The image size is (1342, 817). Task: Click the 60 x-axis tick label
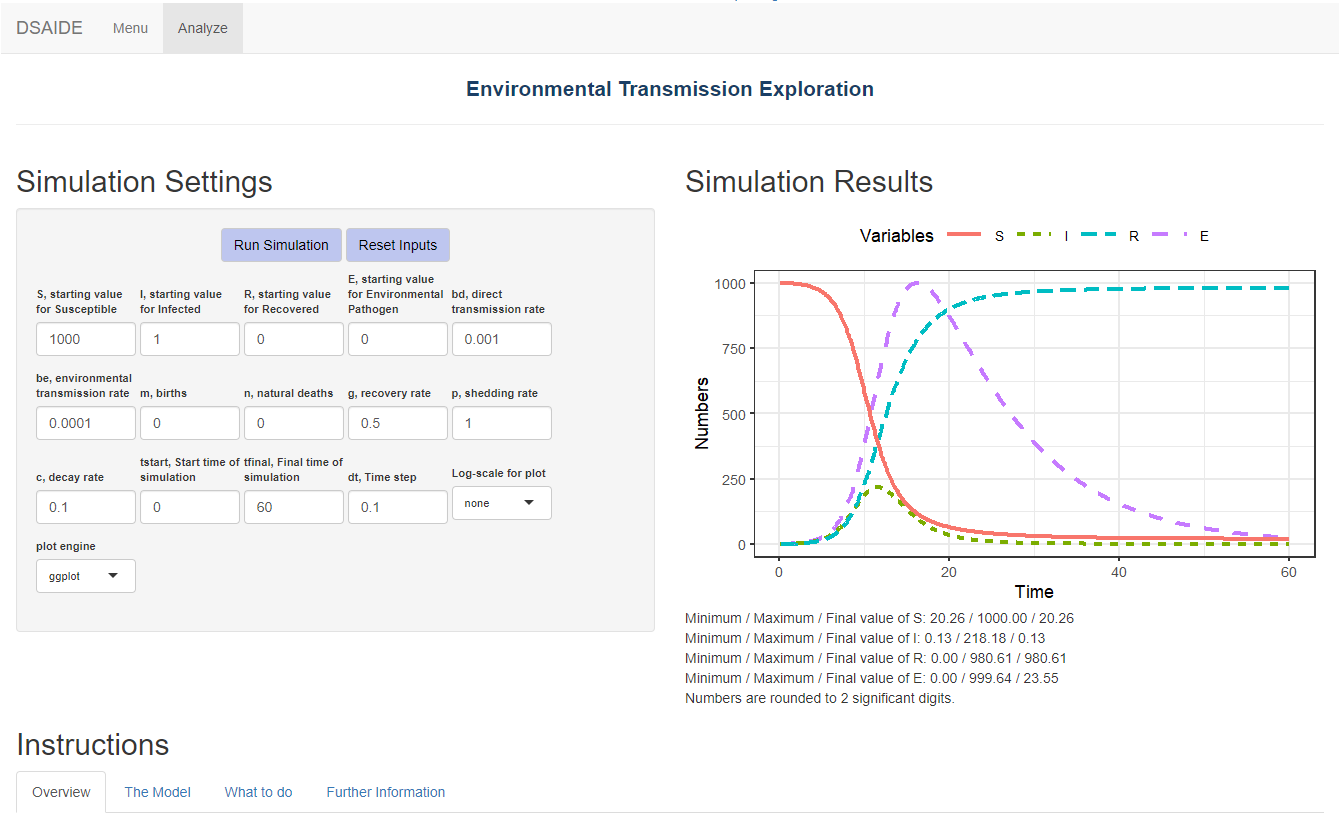tap(1289, 572)
